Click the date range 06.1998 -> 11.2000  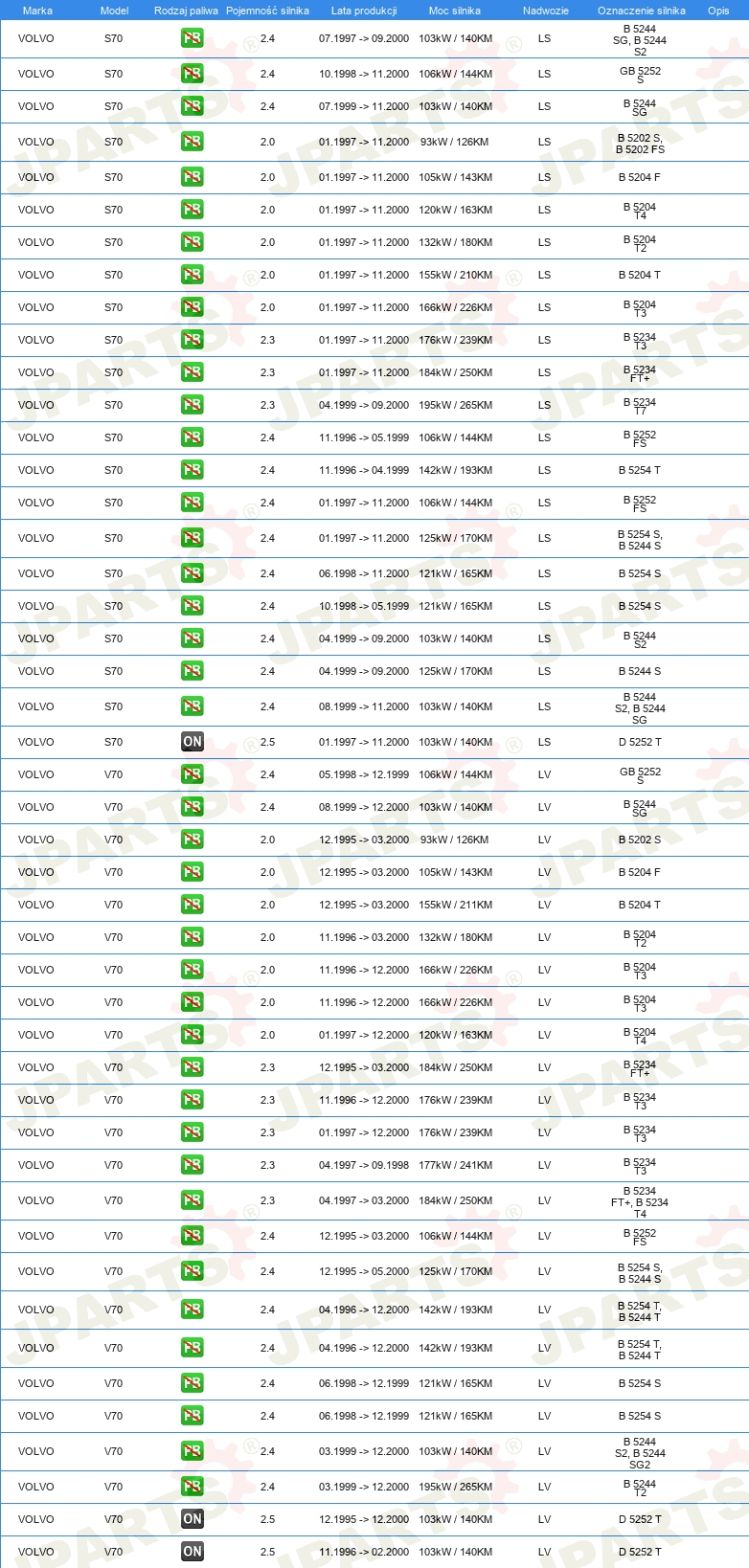pyautogui.click(x=364, y=573)
